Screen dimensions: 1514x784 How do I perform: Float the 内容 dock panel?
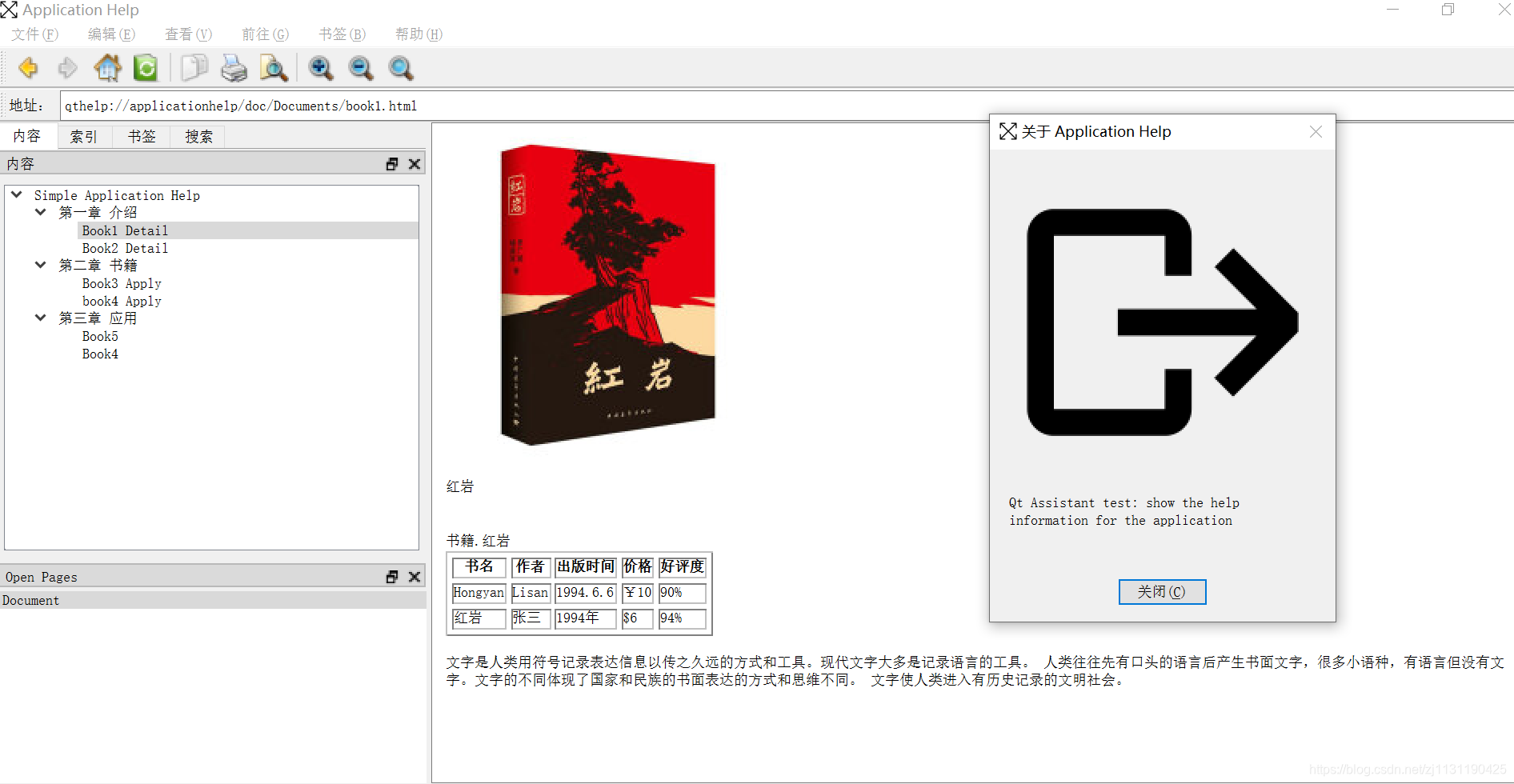coord(392,164)
